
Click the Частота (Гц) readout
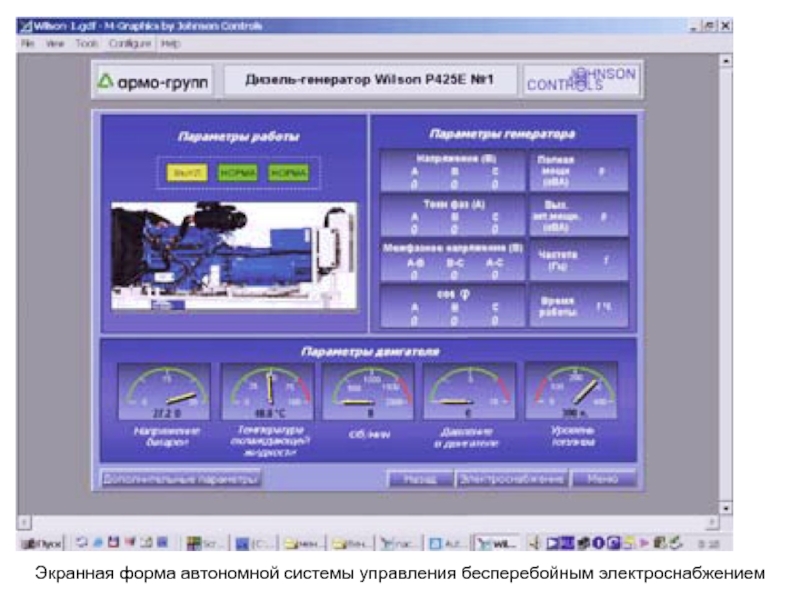[x=579, y=261]
